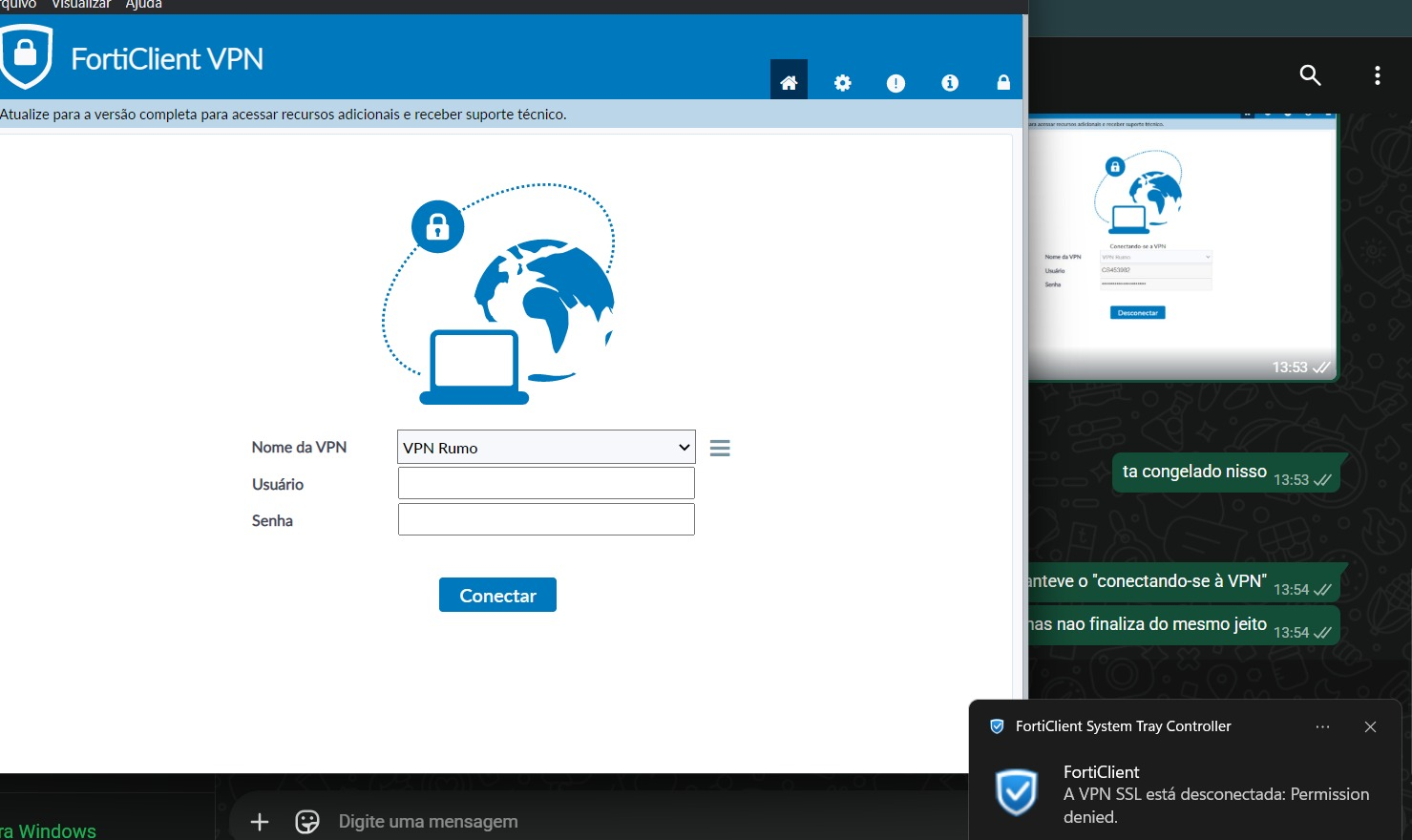
Task: Click the message containing 'conectando-se à VPN'
Action: point(1184,582)
